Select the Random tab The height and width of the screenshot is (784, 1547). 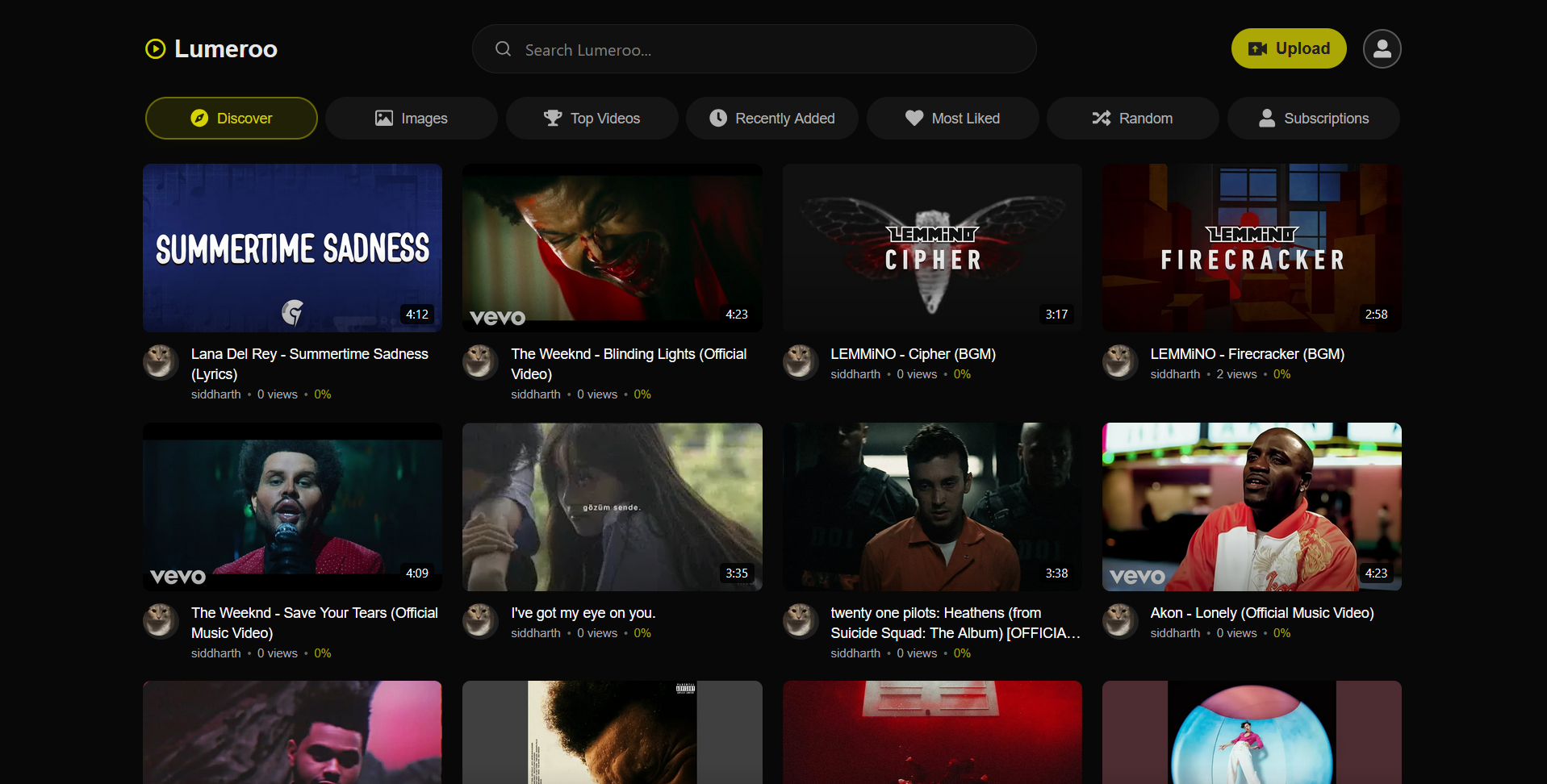pyautogui.click(x=1133, y=119)
